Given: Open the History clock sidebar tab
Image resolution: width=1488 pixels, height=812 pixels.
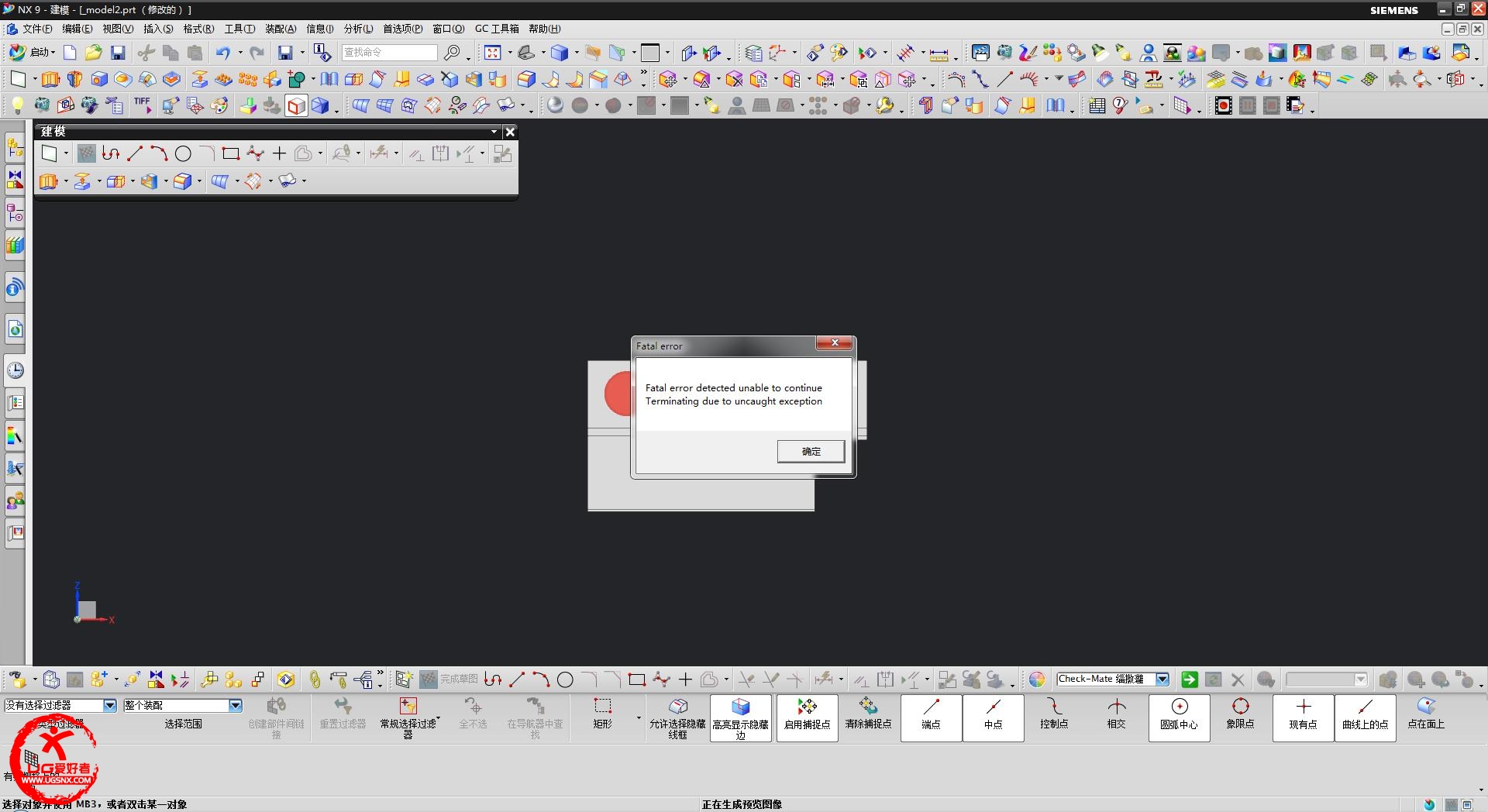Looking at the screenshot, I should (15, 370).
